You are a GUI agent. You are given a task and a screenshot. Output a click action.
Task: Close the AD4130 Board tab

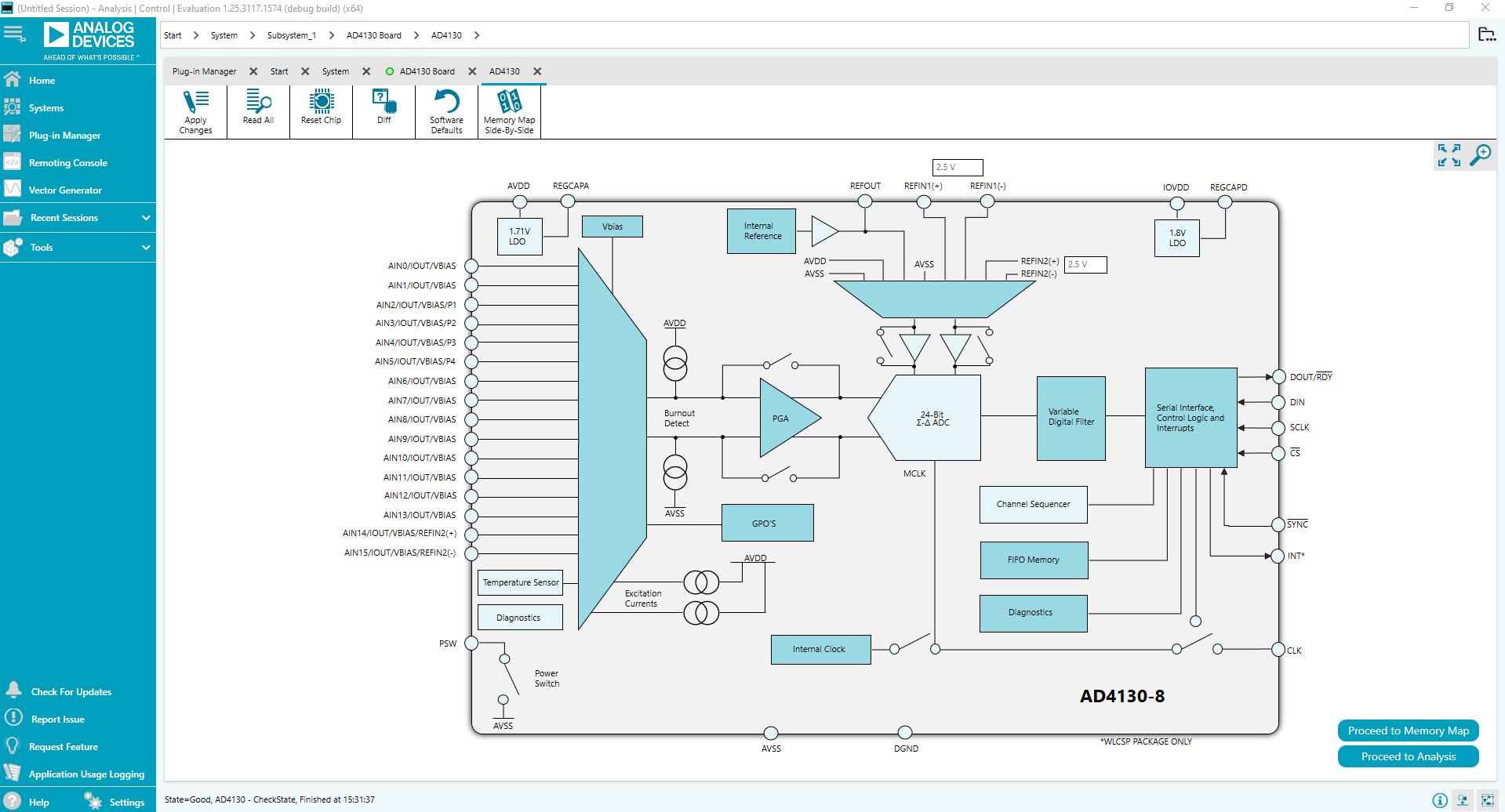click(x=472, y=71)
